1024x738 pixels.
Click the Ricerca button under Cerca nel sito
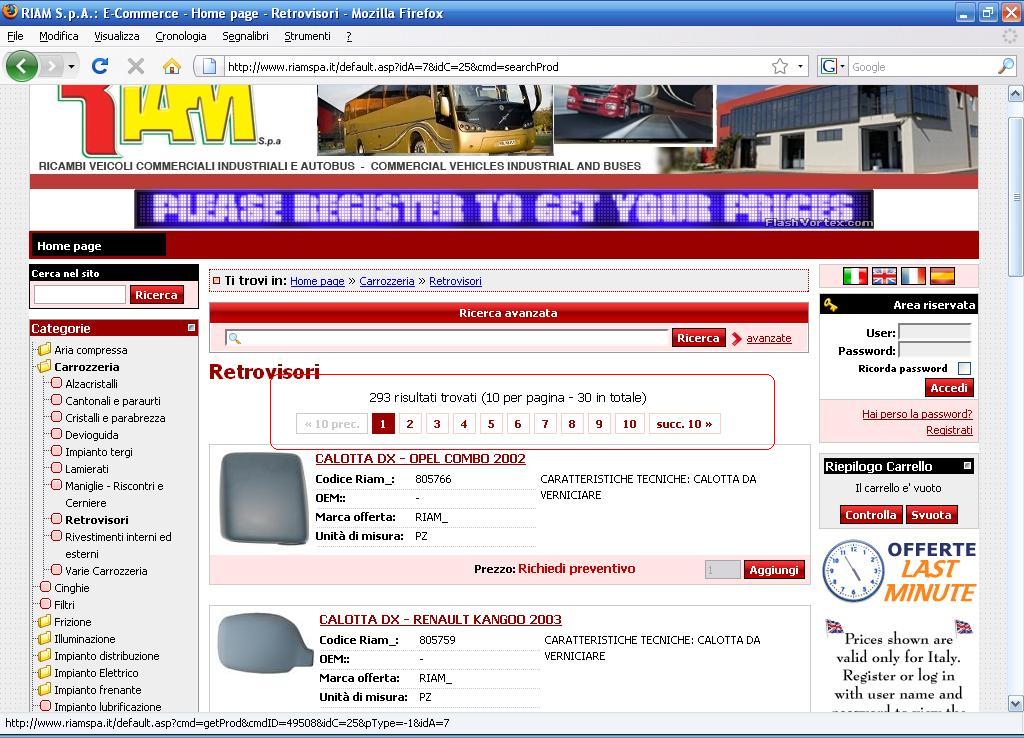[156, 295]
